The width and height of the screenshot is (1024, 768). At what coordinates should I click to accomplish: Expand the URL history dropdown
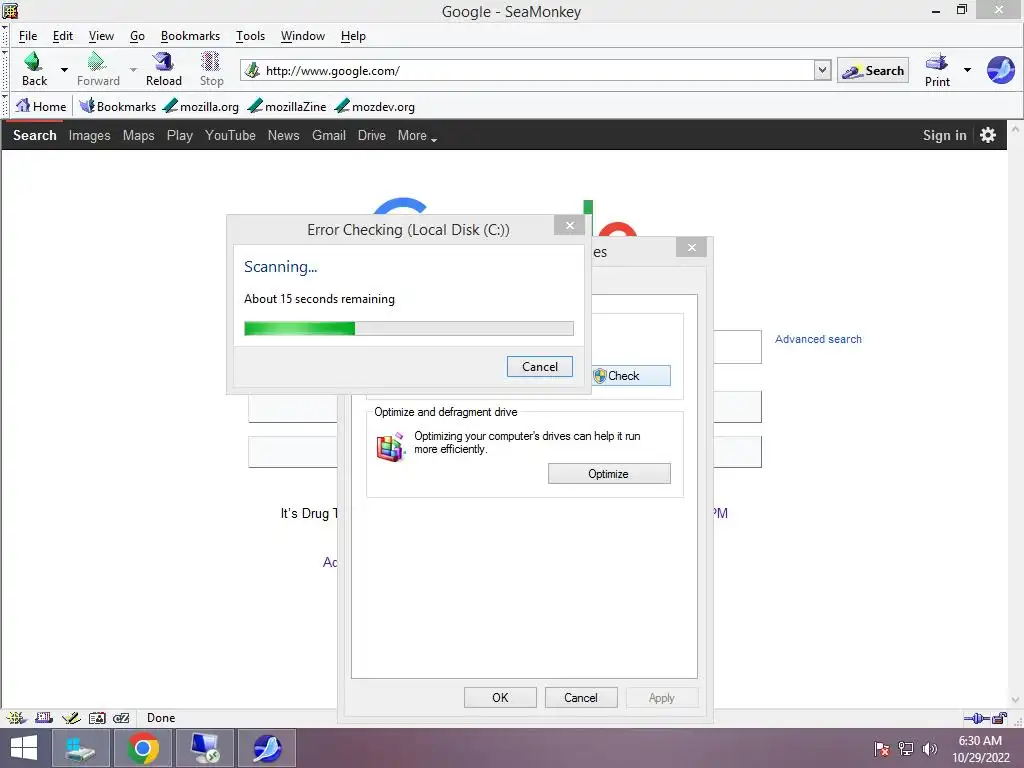822,70
